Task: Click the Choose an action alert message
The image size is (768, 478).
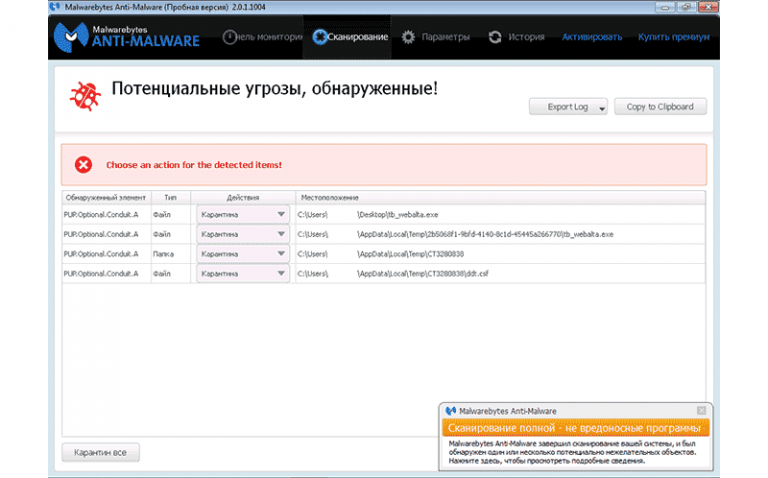Action: coord(194,165)
